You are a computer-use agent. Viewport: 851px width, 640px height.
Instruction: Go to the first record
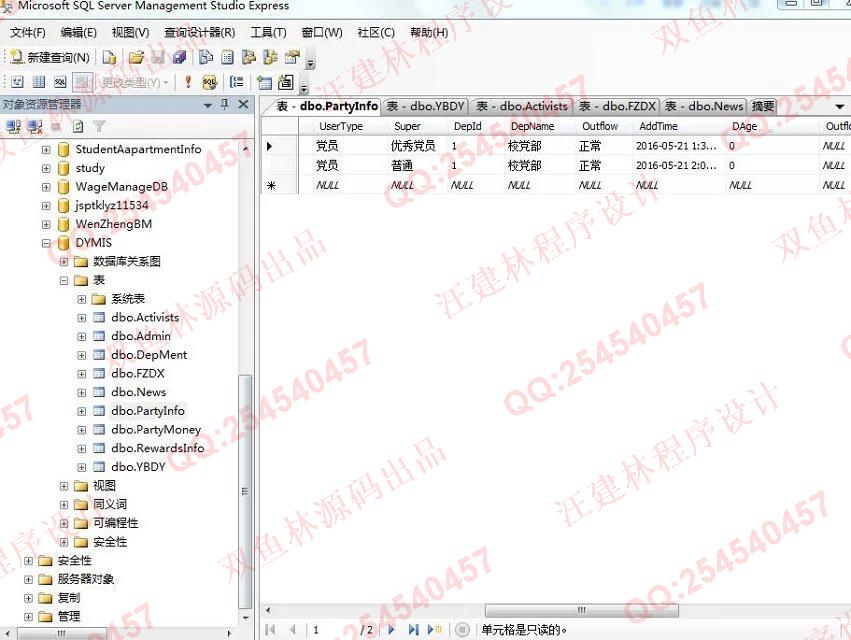pyautogui.click(x=270, y=630)
